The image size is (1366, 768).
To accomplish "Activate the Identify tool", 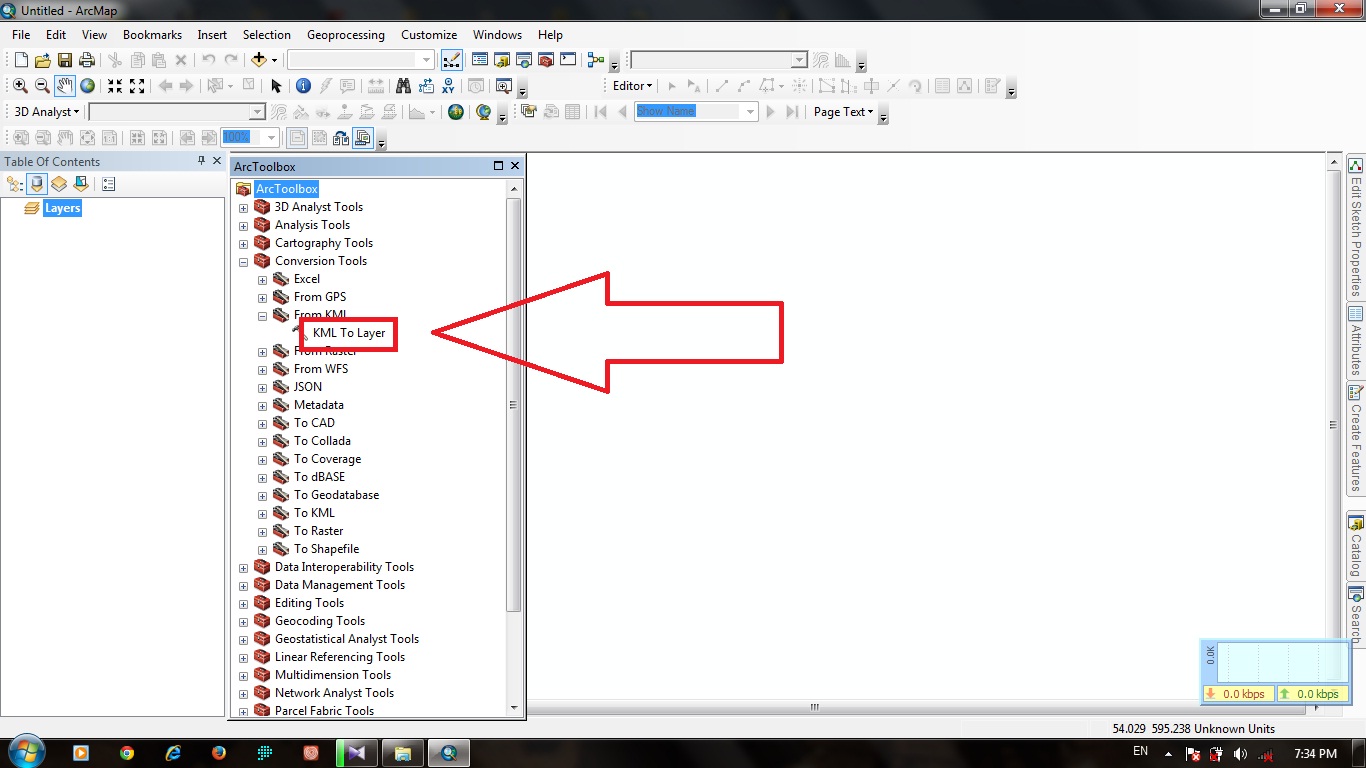I will [x=303, y=86].
